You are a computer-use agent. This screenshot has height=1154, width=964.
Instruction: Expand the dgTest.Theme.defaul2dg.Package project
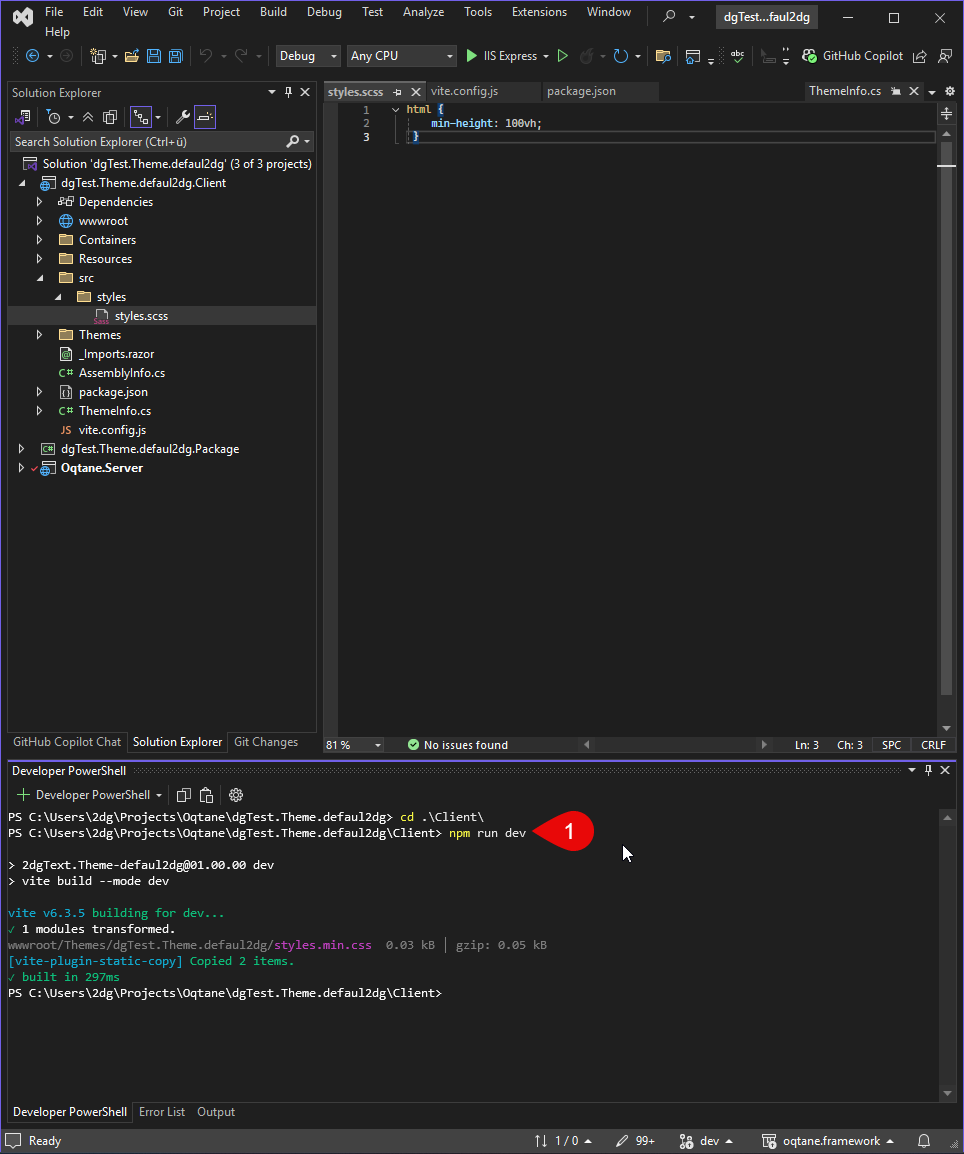coord(22,448)
